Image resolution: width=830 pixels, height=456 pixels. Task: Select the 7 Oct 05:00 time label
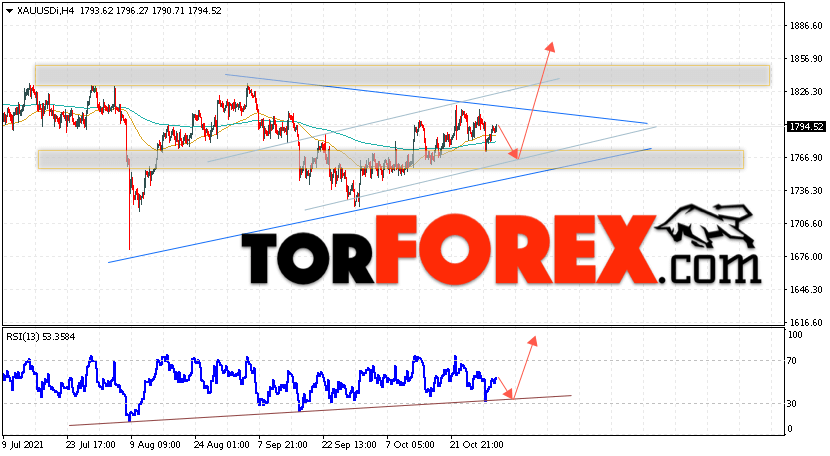click(x=410, y=444)
